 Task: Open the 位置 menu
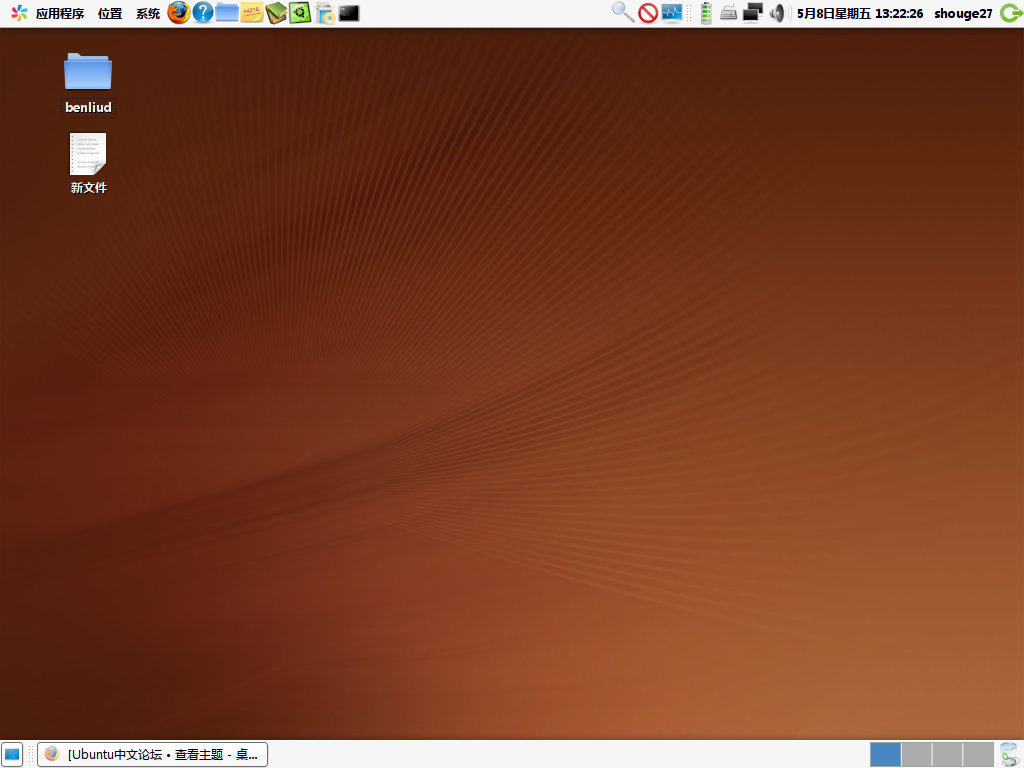click(110, 13)
